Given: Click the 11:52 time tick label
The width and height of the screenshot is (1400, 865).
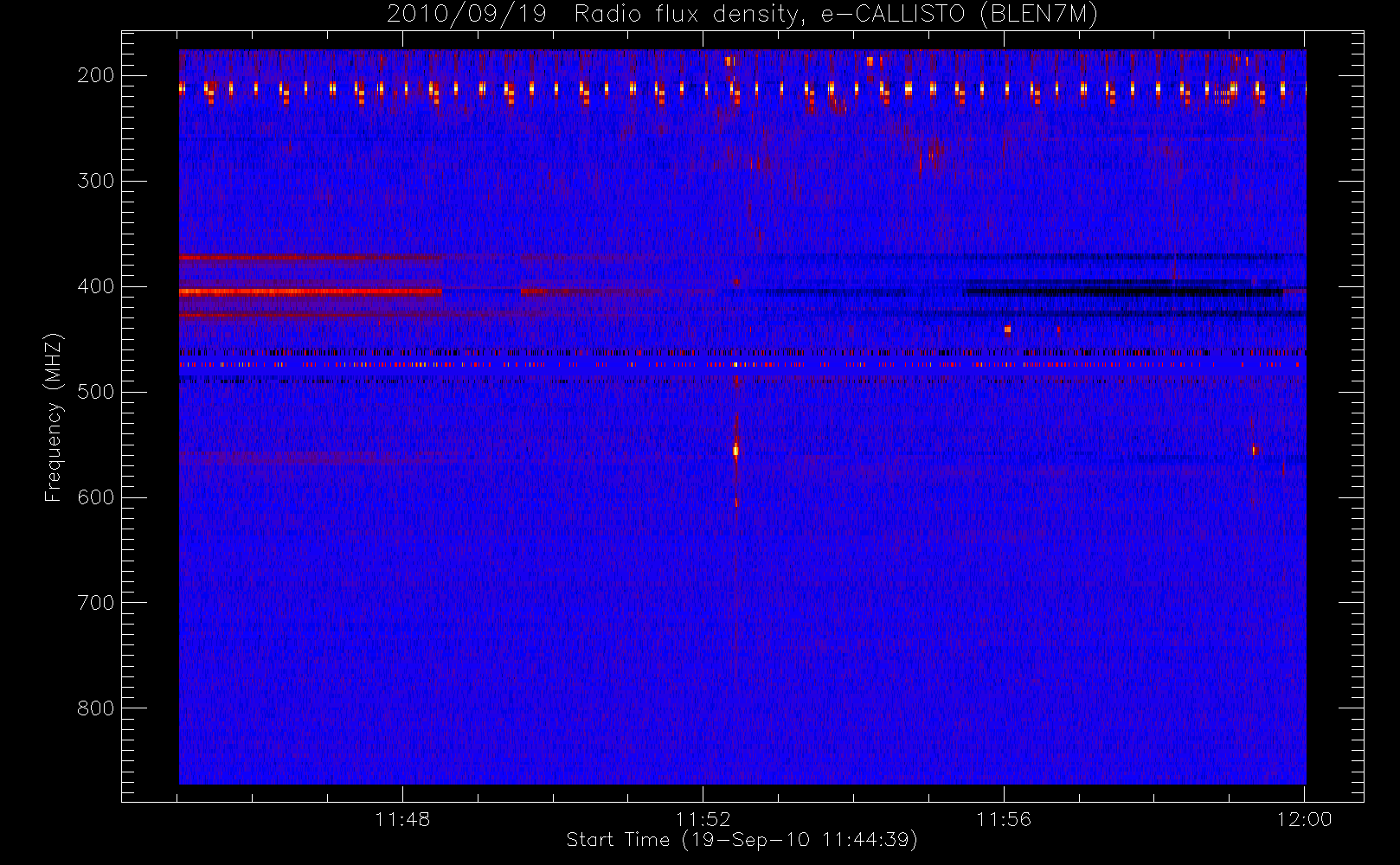Looking at the screenshot, I should (x=703, y=819).
